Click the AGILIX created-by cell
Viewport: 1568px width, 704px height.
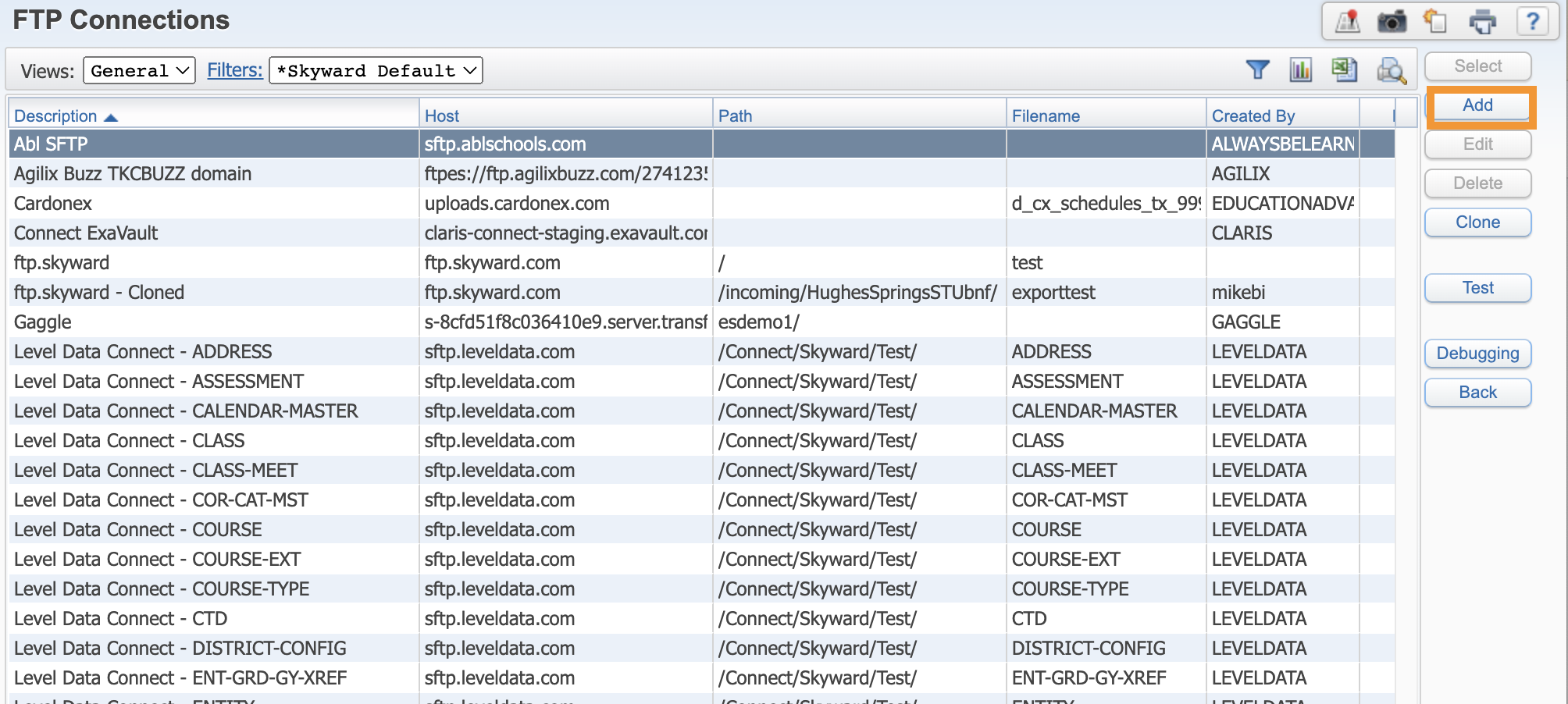1283,173
